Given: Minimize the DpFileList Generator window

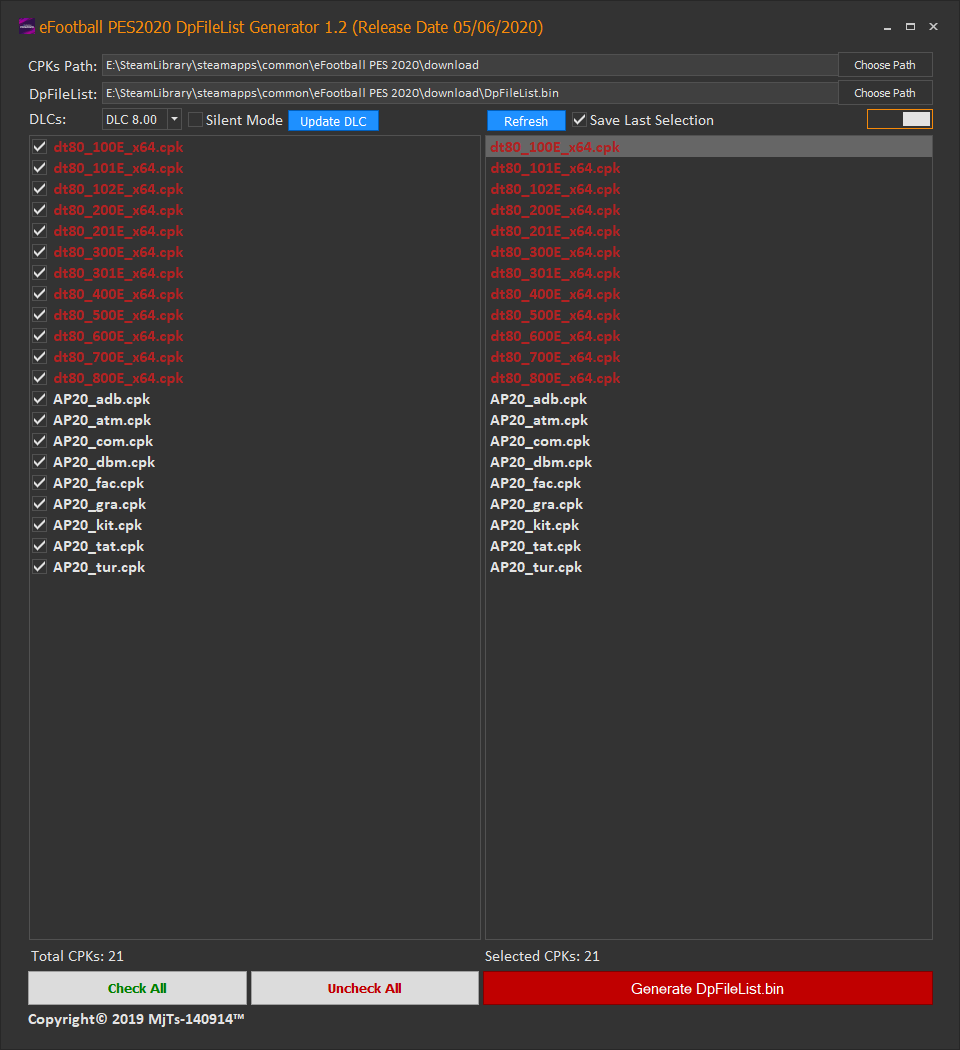Looking at the screenshot, I should click(x=888, y=27).
